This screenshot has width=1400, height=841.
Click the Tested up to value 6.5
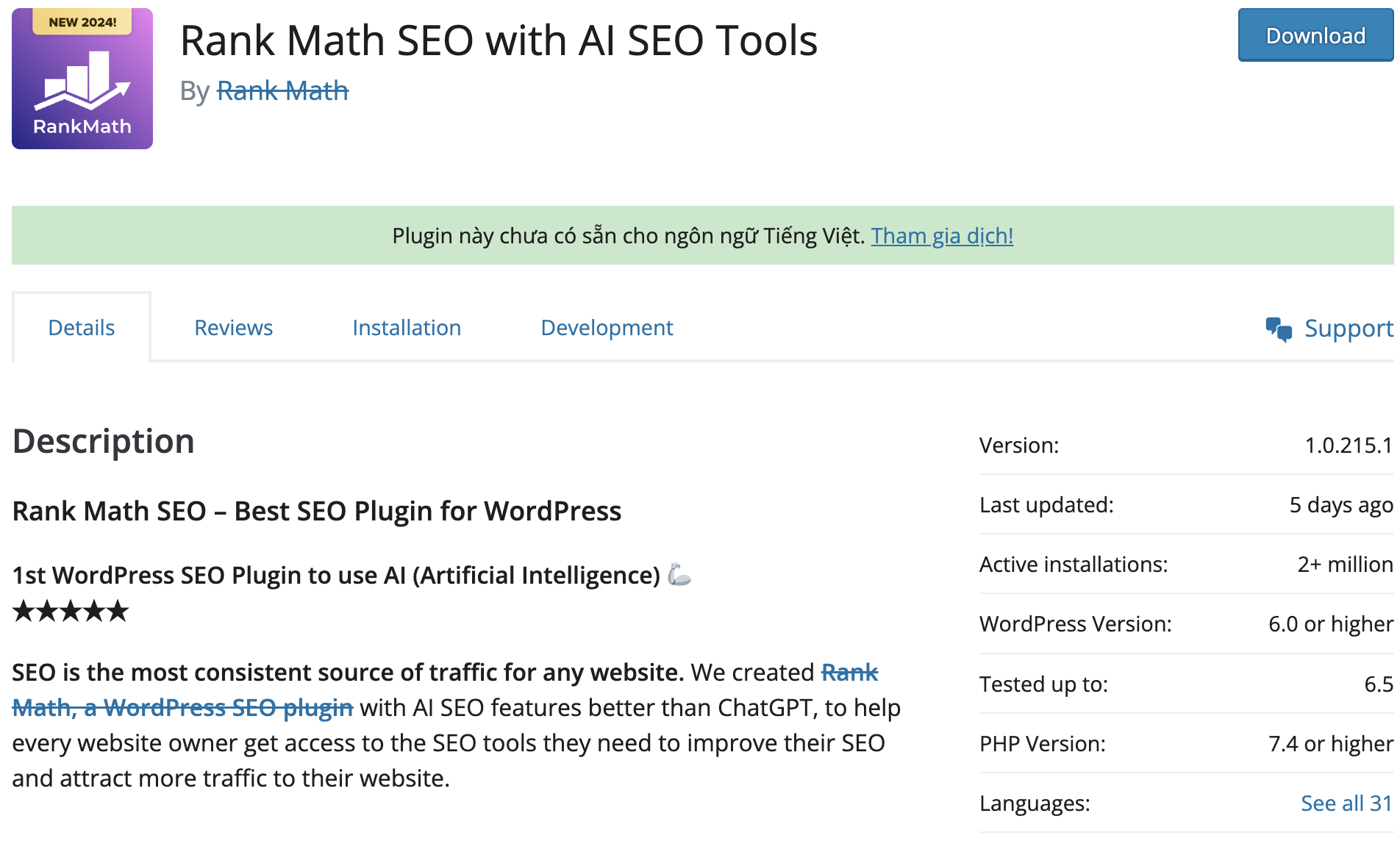click(1379, 684)
